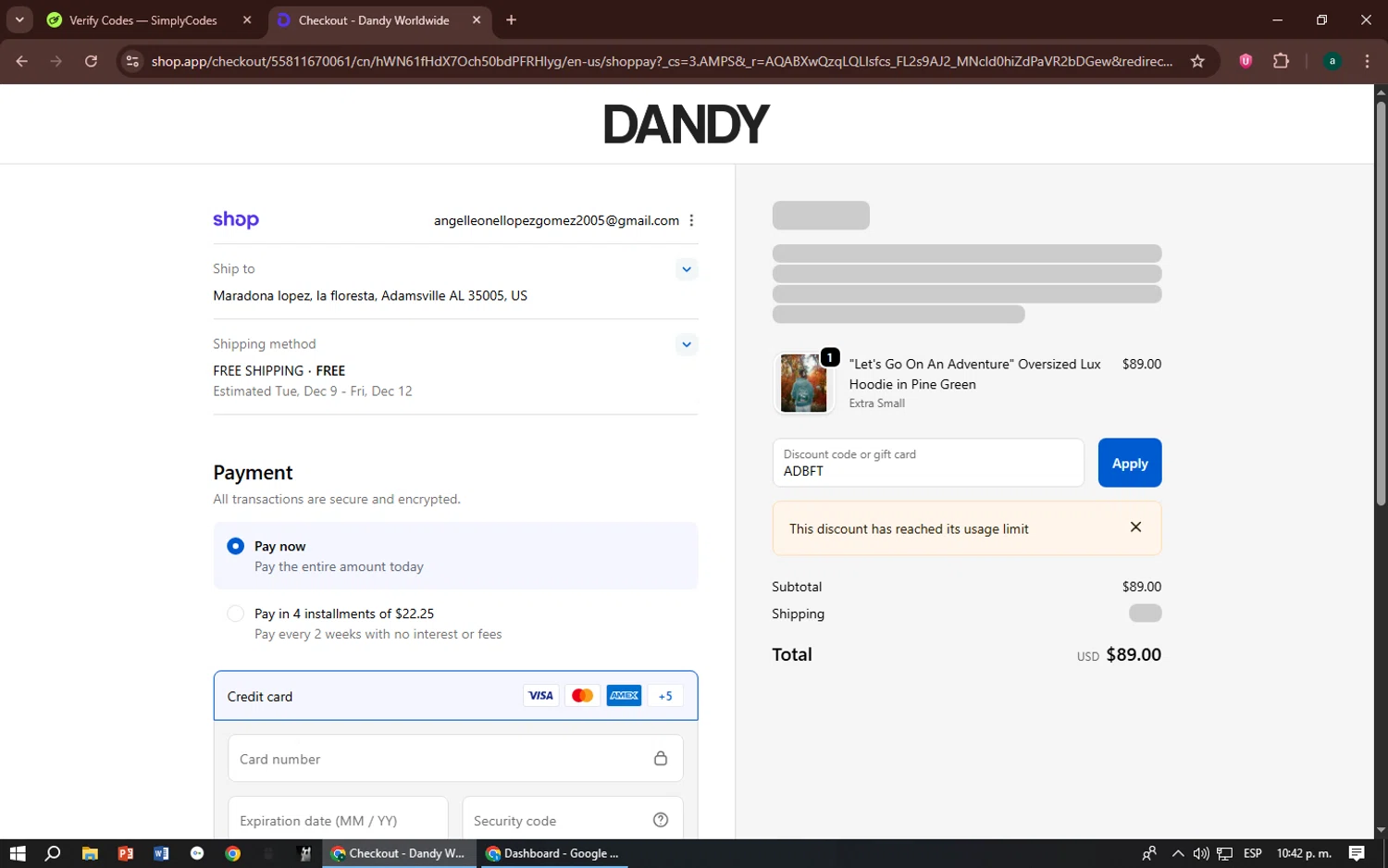The width and height of the screenshot is (1388, 868).
Task: Go forward in browser history
Action: point(56,61)
